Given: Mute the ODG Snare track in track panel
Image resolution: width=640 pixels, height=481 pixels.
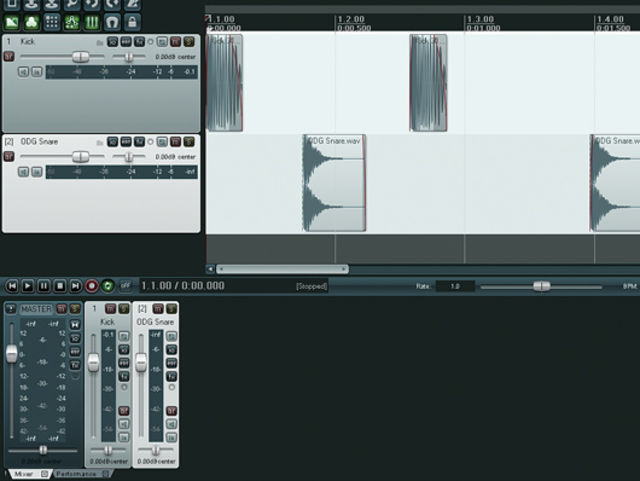Looking at the screenshot, I should point(176,142).
